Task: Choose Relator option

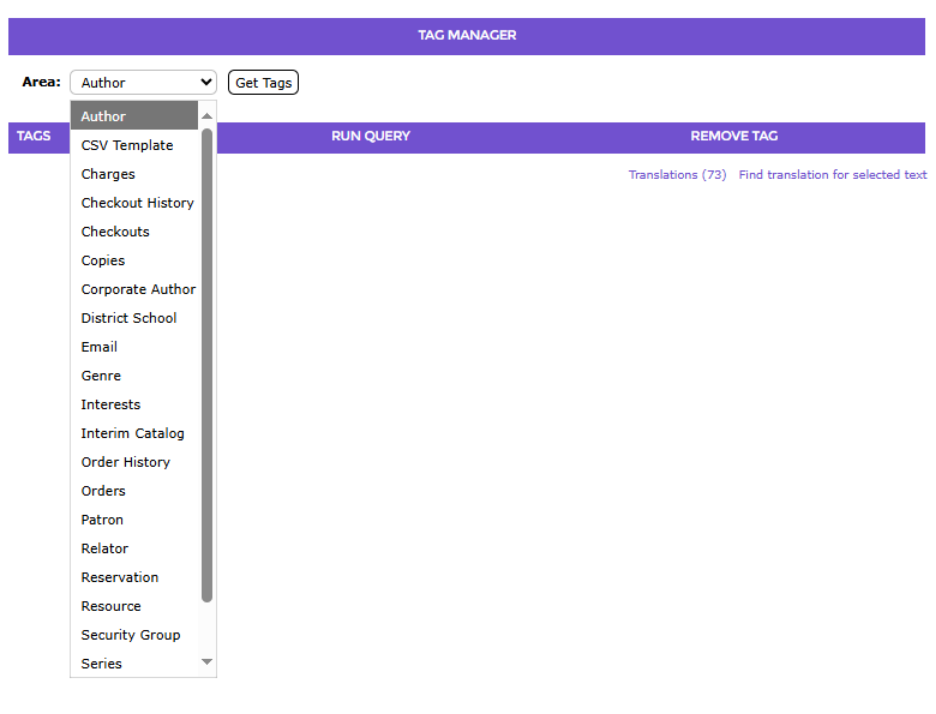Action: (134, 548)
